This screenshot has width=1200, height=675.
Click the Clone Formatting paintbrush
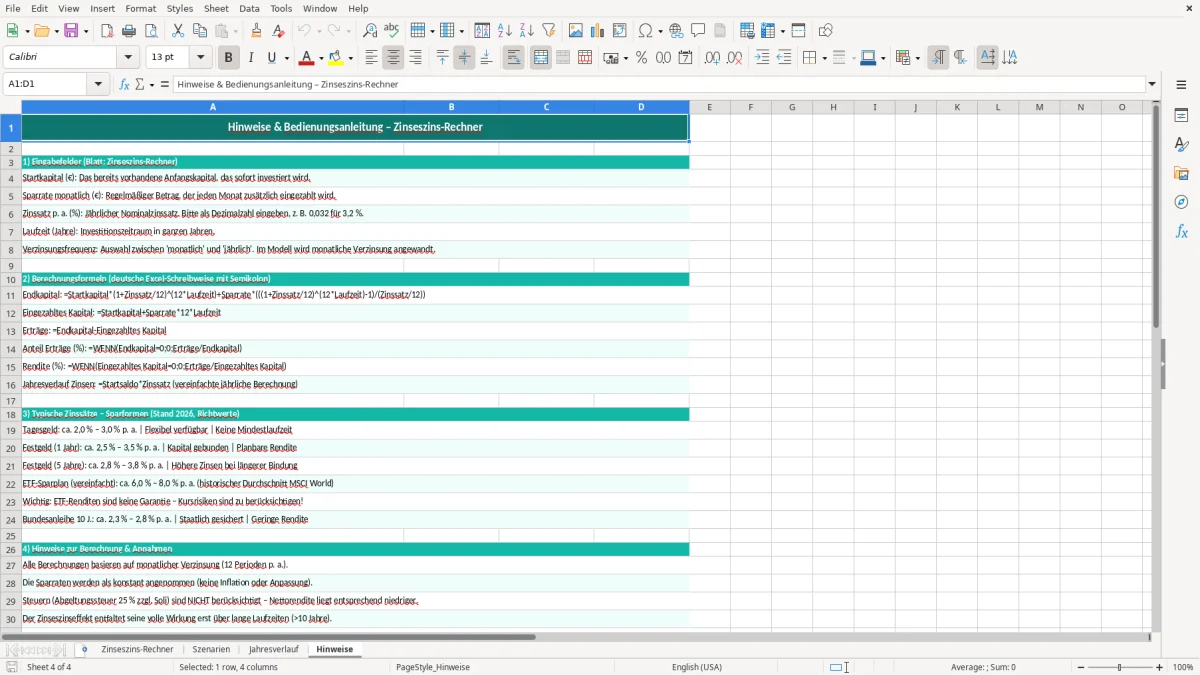tap(256, 31)
